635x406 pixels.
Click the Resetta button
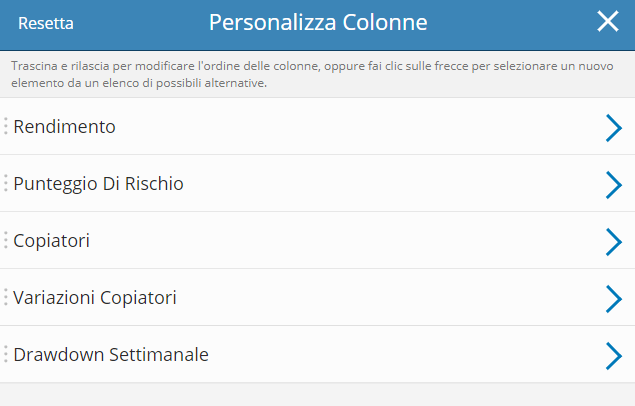[46, 23]
